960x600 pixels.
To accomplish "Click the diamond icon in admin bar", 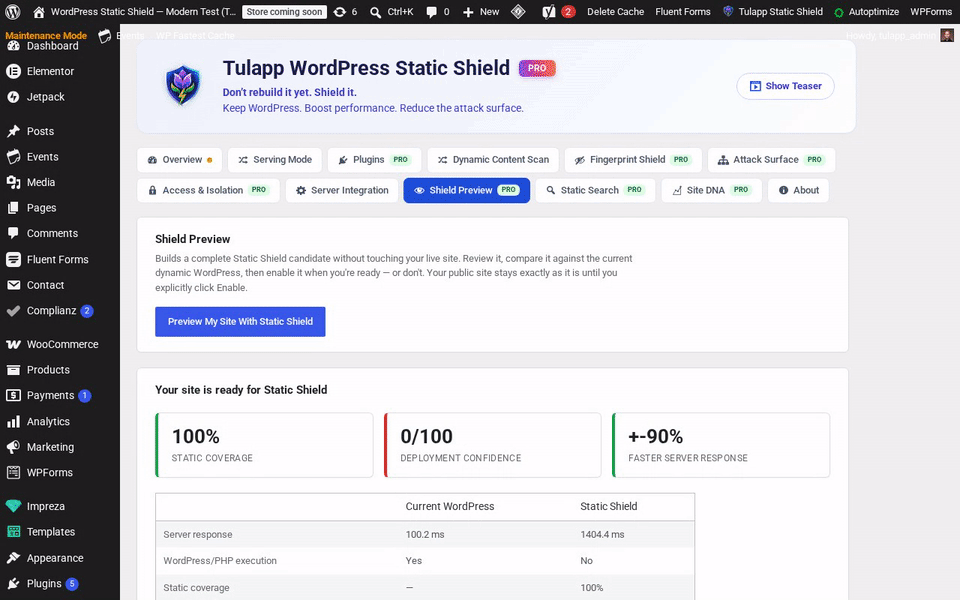I will tap(518, 12).
